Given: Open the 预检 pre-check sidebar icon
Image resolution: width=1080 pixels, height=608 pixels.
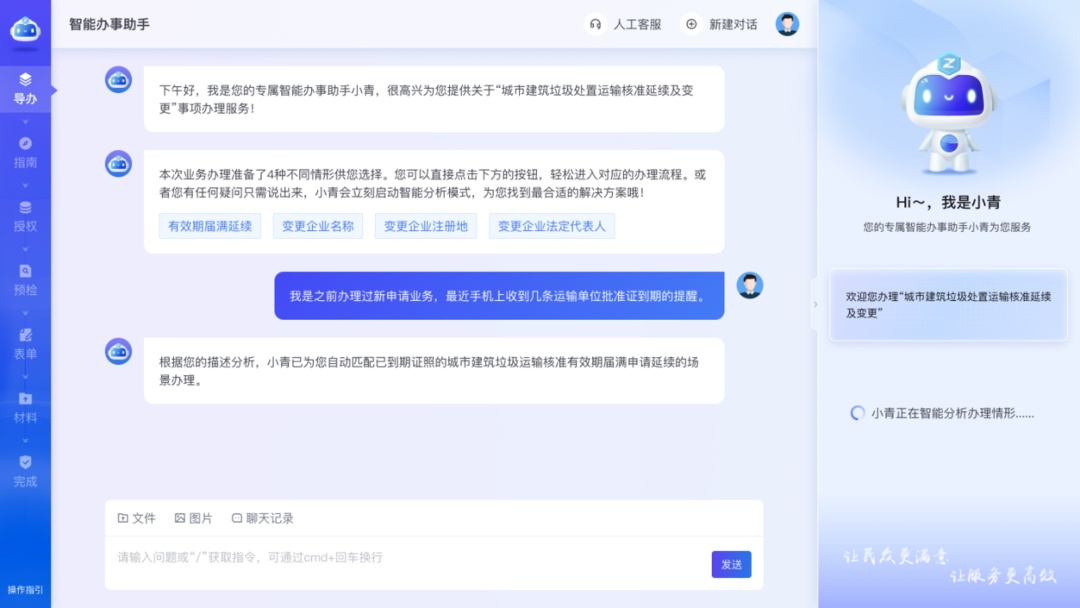Looking at the screenshot, I should [x=25, y=271].
